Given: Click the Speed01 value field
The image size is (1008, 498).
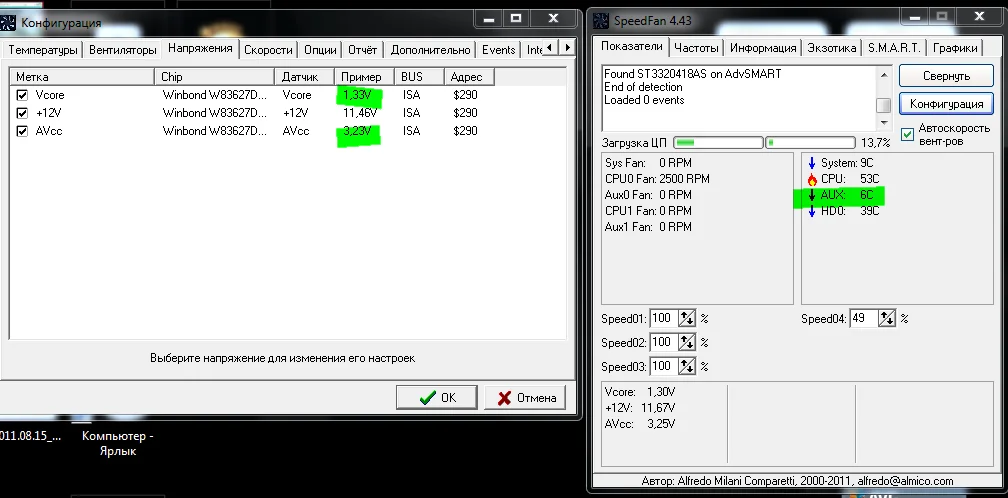Looking at the screenshot, I should point(663,318).
